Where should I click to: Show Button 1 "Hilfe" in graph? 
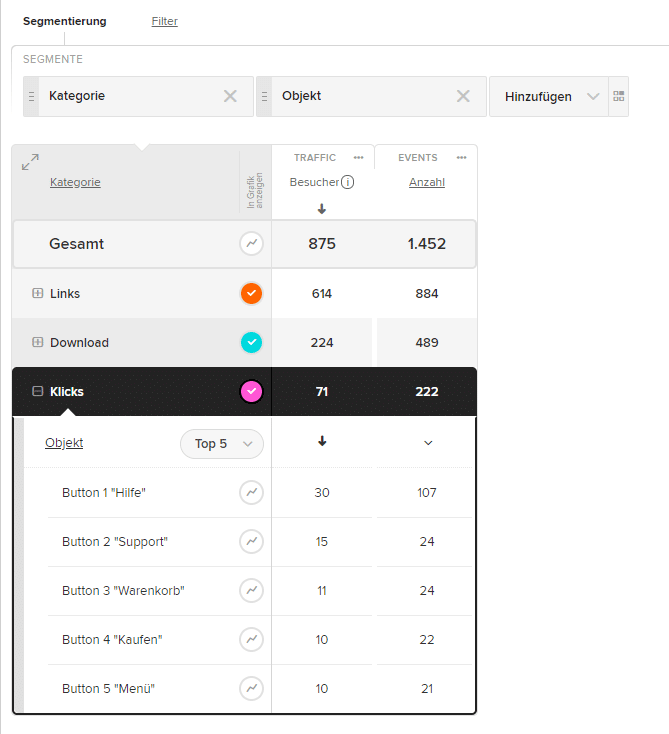pos(251,492)
